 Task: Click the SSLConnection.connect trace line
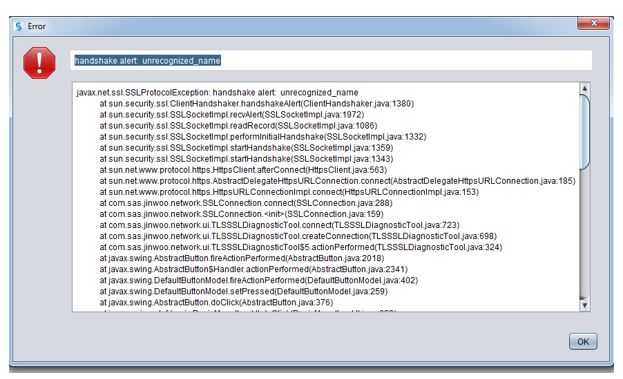tap(246, 203)
